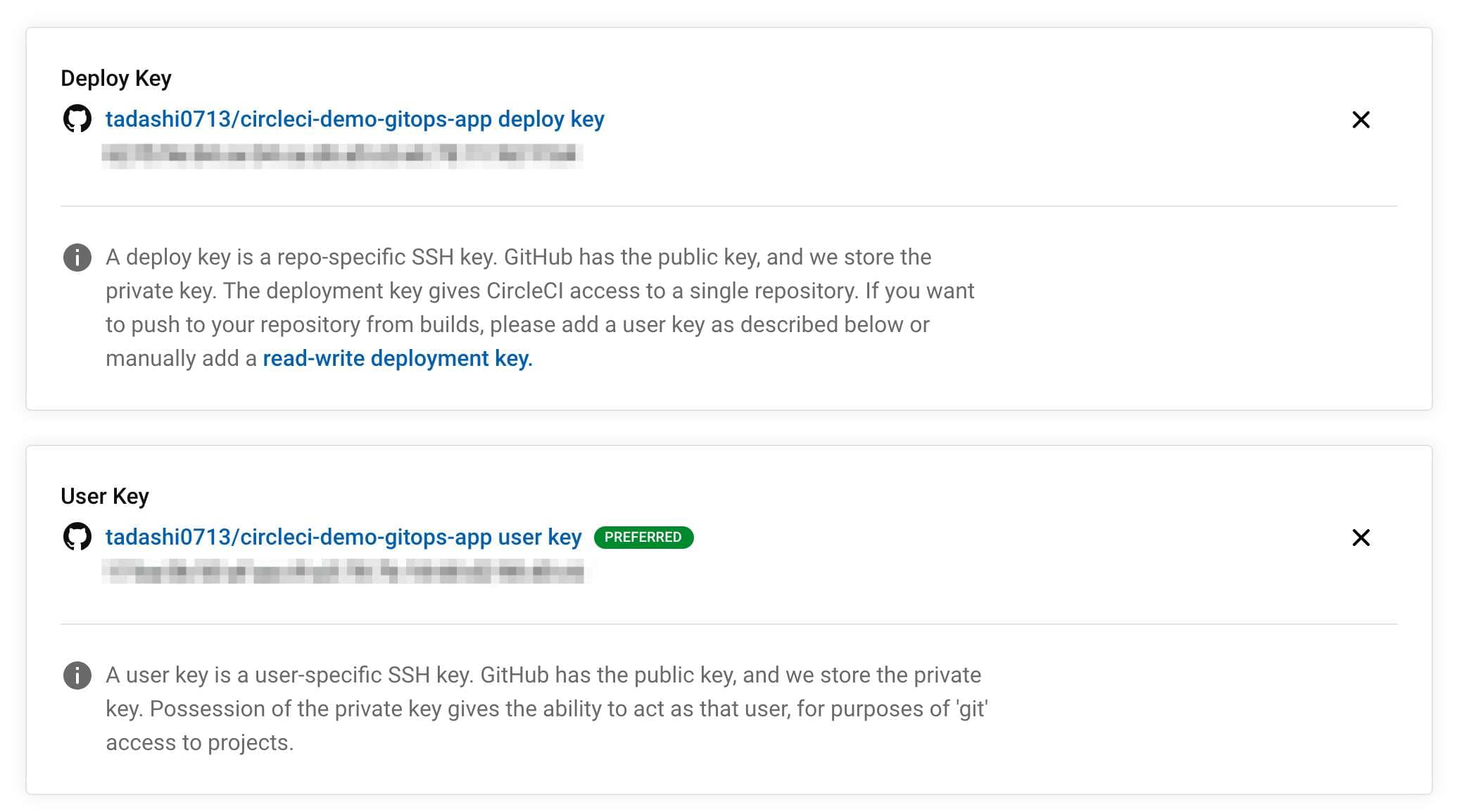1464x812 pixels.
Task: Click the divider line in Deploy Key card
Action: [729, 206]
